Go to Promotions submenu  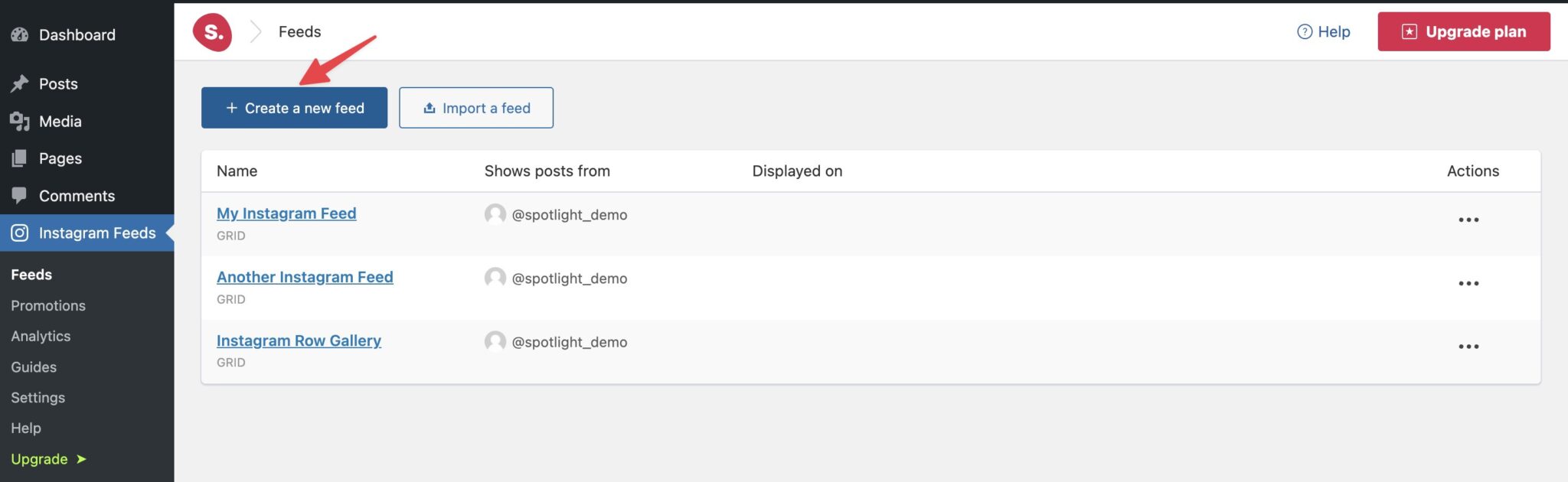[x=48, y=305]
